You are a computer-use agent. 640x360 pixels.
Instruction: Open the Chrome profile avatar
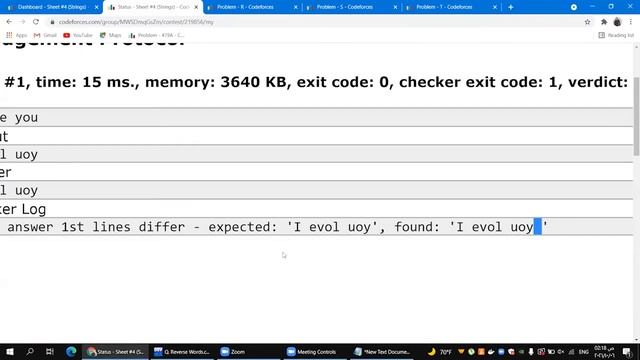(x=617, y=22)
